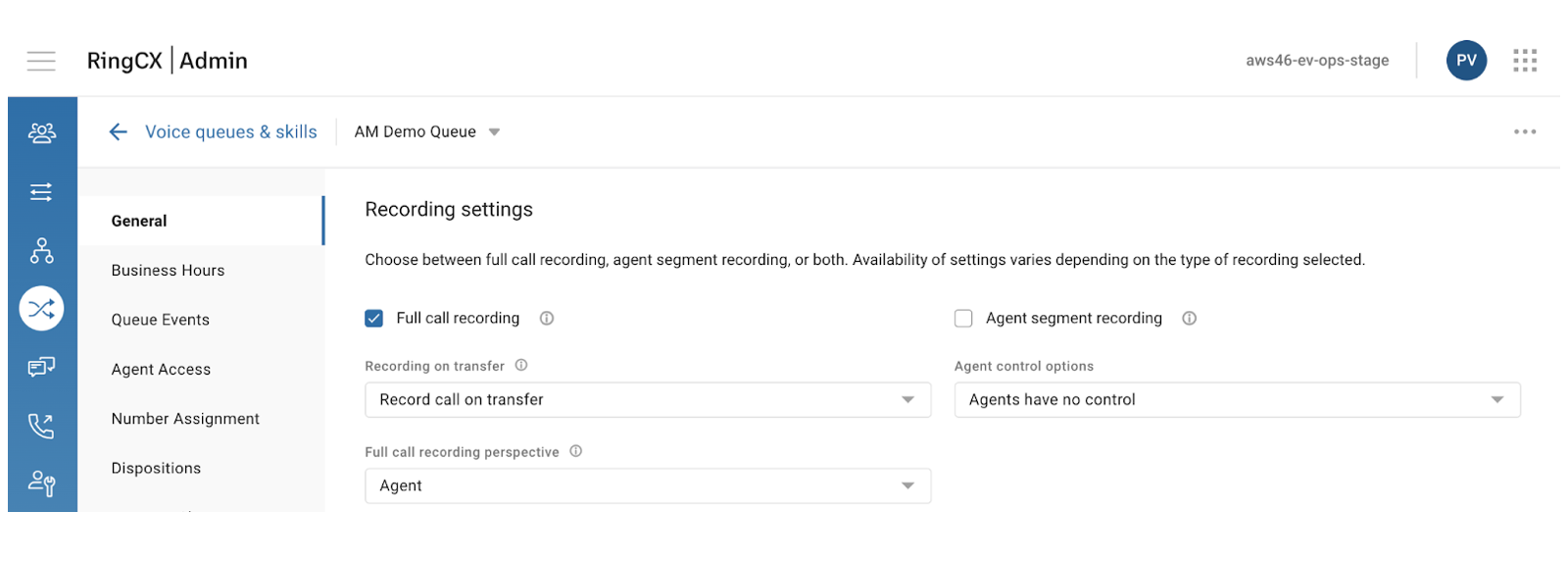1568x563 pixels.
Task: Open the hamburger navigation menu
Action: (41, 61)
